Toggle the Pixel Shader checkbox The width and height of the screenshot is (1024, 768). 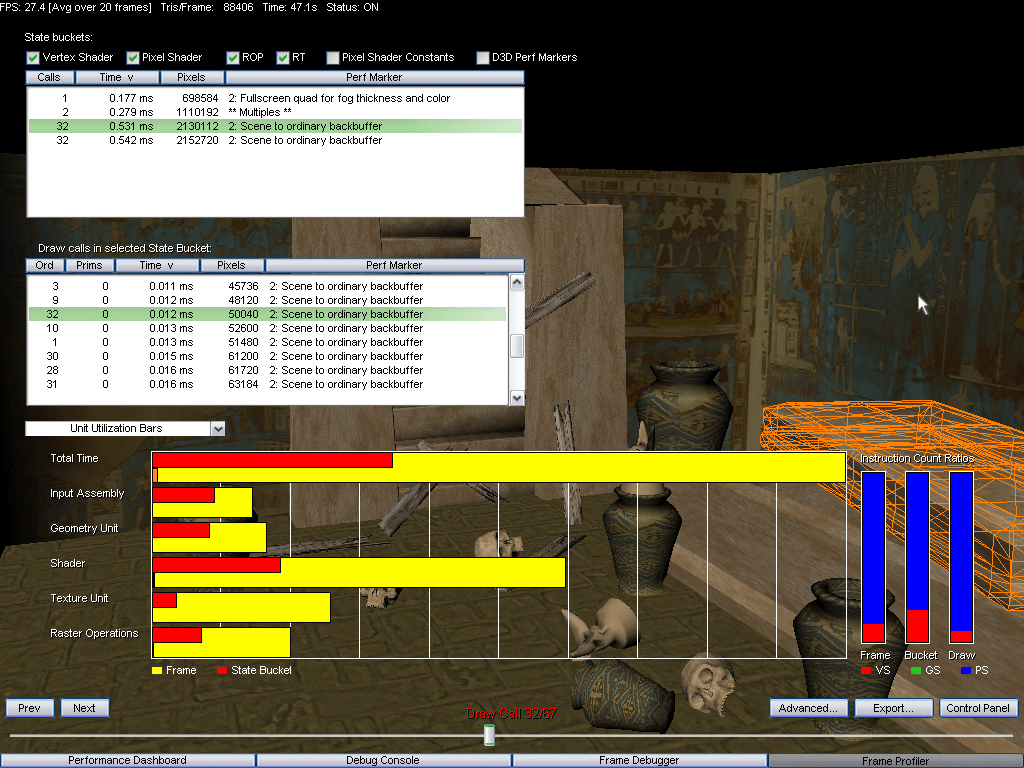coord(133,57)
